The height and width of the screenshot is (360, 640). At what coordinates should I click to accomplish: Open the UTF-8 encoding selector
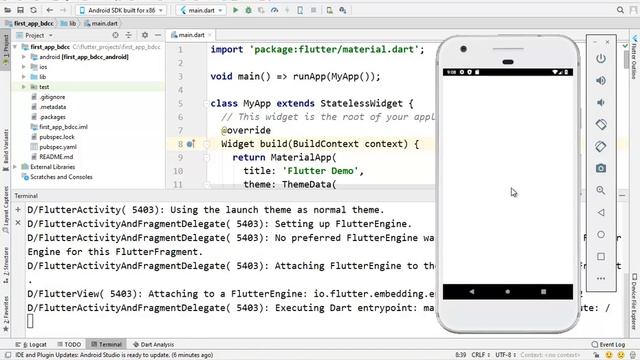(506, 355)
